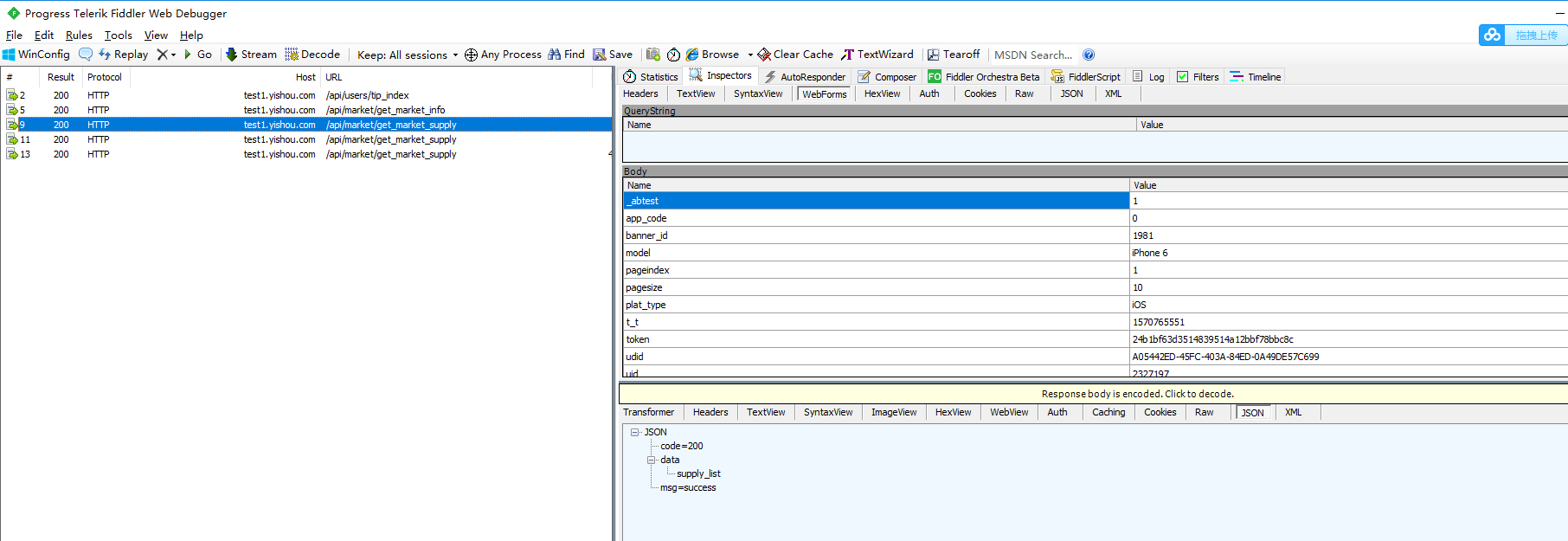Click the WinConfig Windows logo icon

tap(9, 55)
